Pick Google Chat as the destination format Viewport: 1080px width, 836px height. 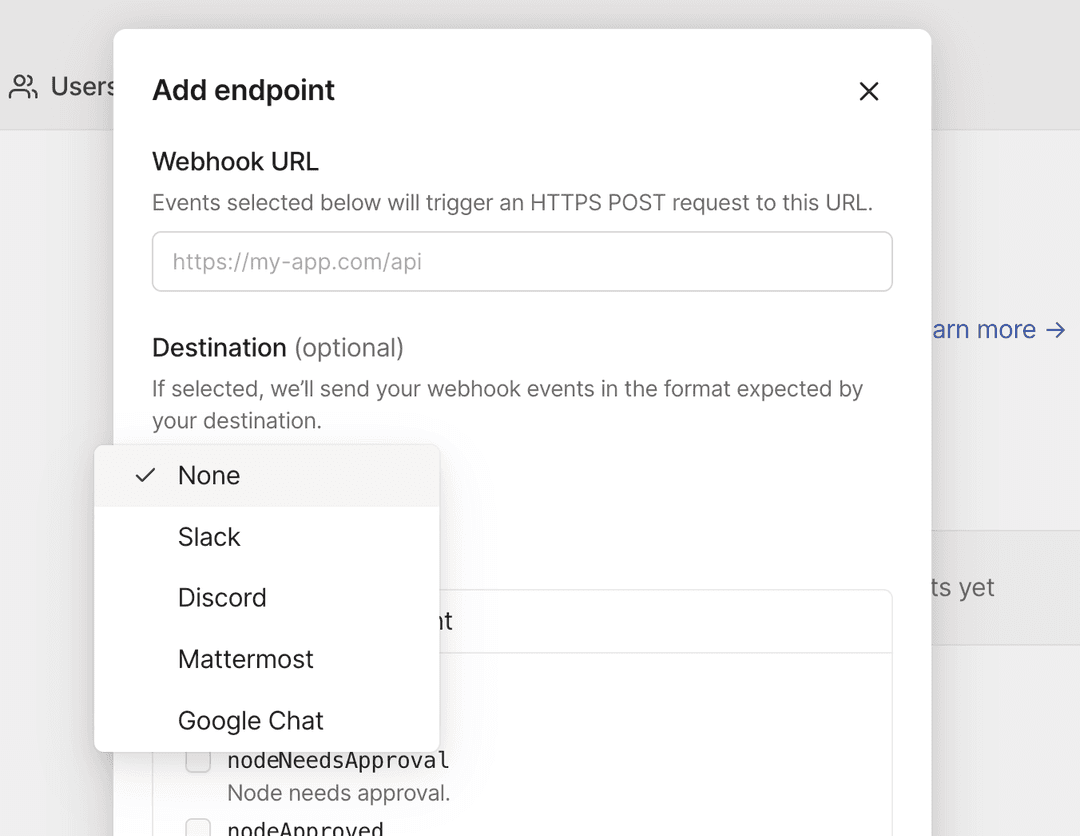point(250,720)
